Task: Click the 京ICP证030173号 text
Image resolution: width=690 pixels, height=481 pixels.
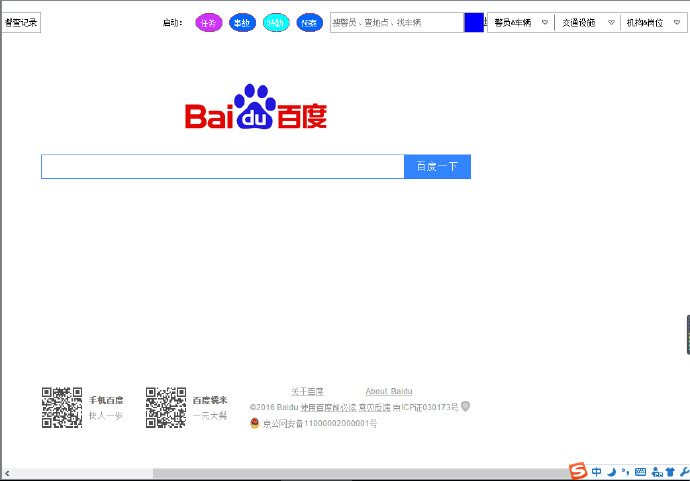Action: (426, 408)
